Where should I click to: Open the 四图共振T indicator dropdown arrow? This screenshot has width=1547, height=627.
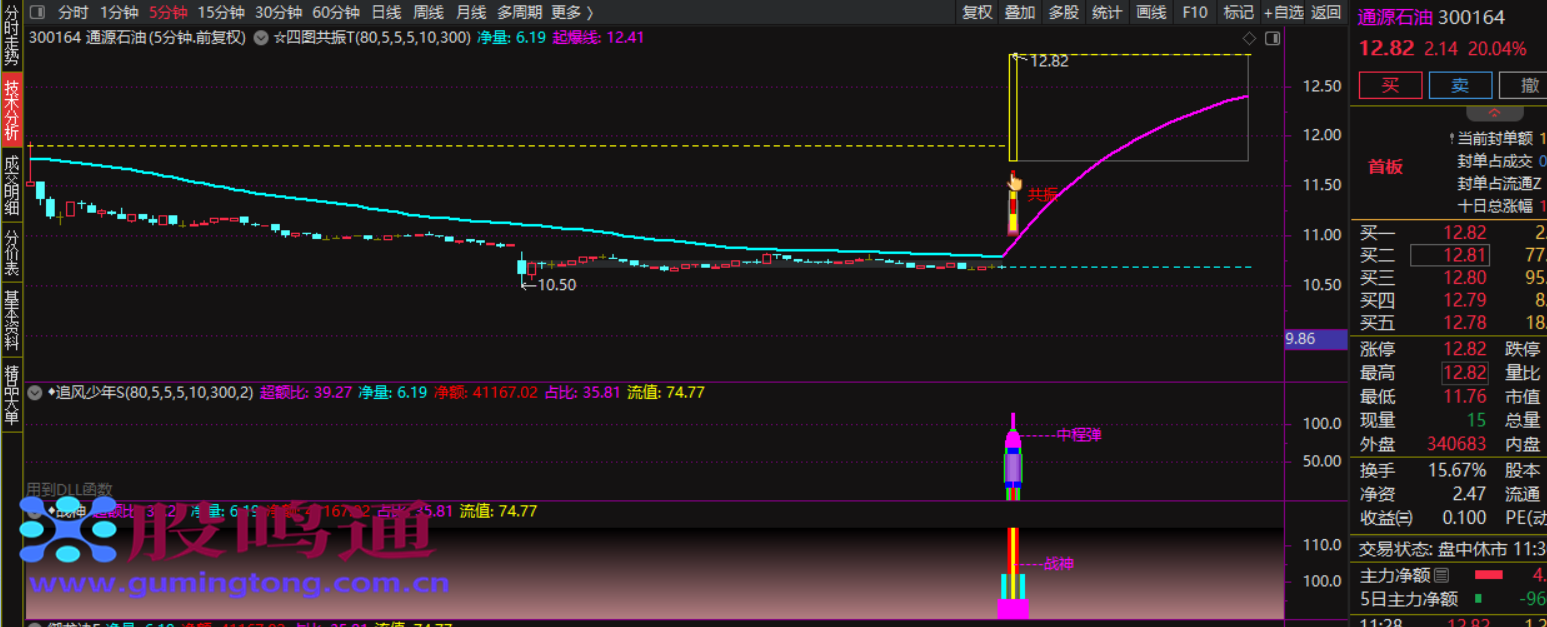[x=261, y=38]
